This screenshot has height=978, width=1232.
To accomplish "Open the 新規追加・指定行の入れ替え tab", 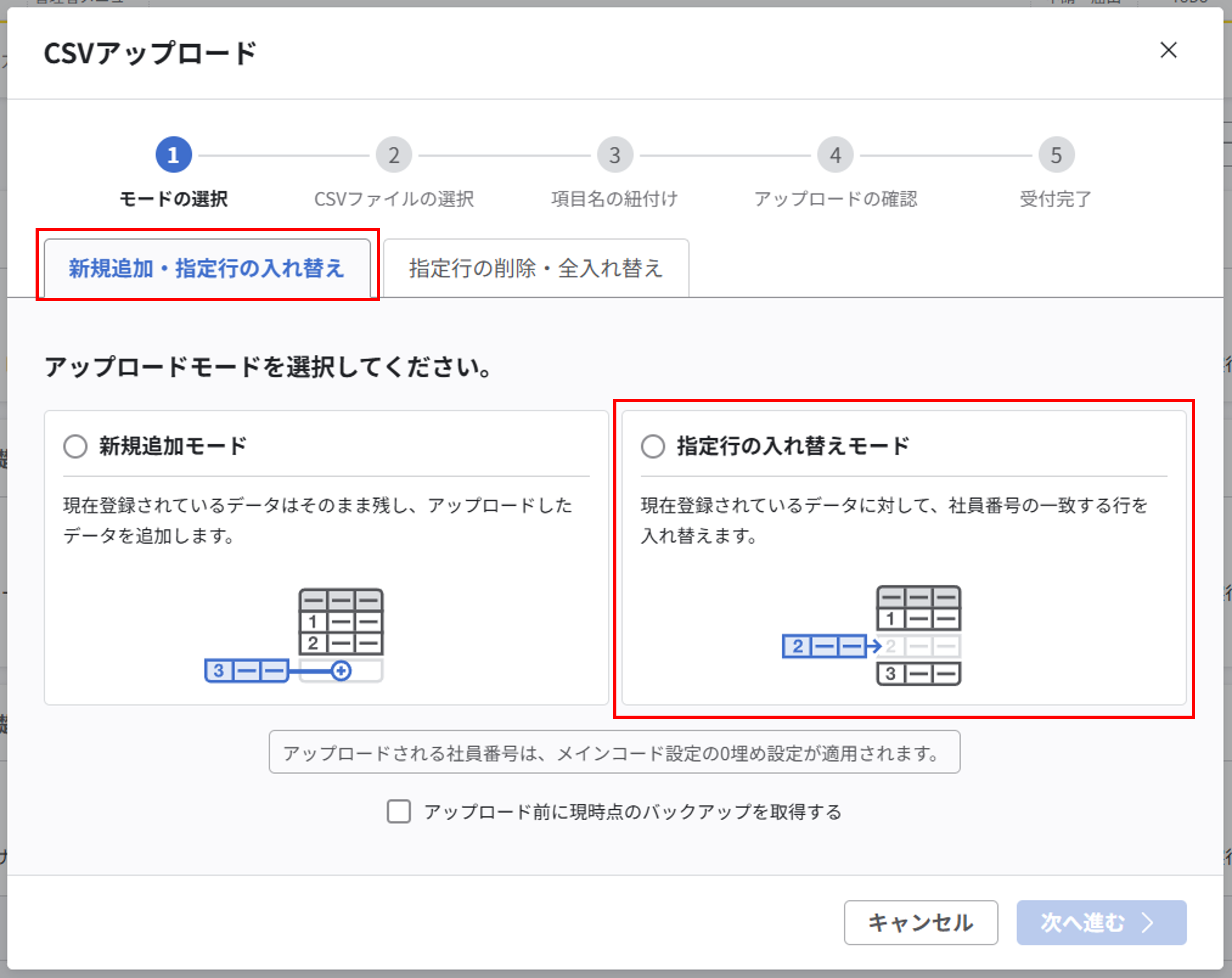I will tap(207, 268).
